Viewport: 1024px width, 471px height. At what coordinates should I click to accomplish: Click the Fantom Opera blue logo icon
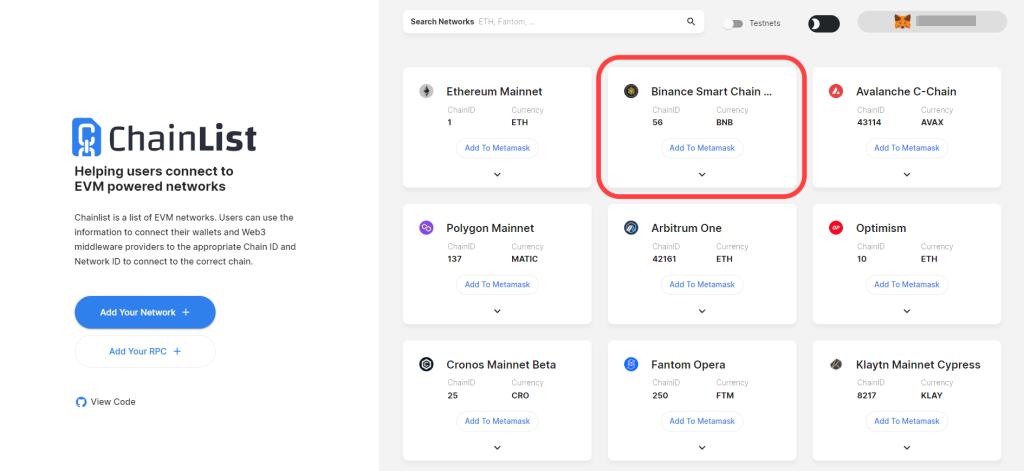630,364
